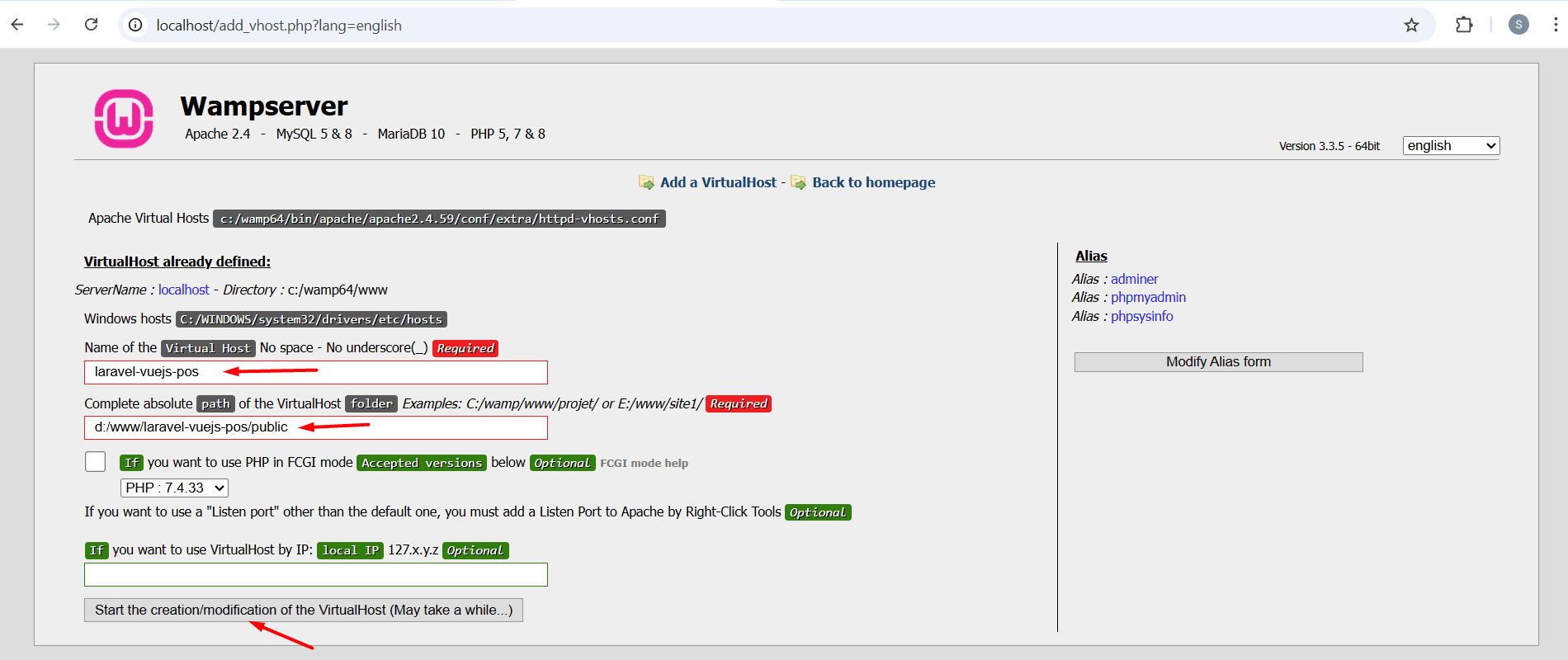Go to Back to homepage link
The image size is (1568, 660).
(873, 182)
